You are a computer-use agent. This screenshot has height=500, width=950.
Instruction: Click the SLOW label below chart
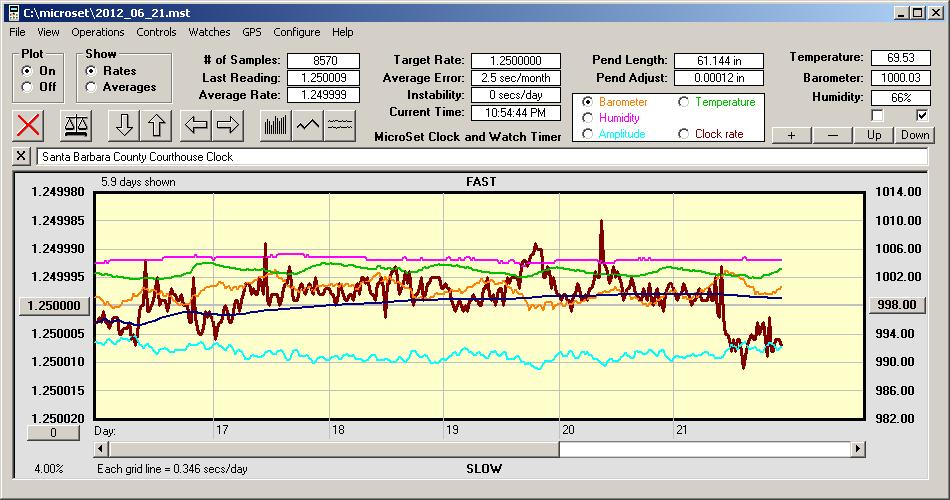[x=483, y=468]
